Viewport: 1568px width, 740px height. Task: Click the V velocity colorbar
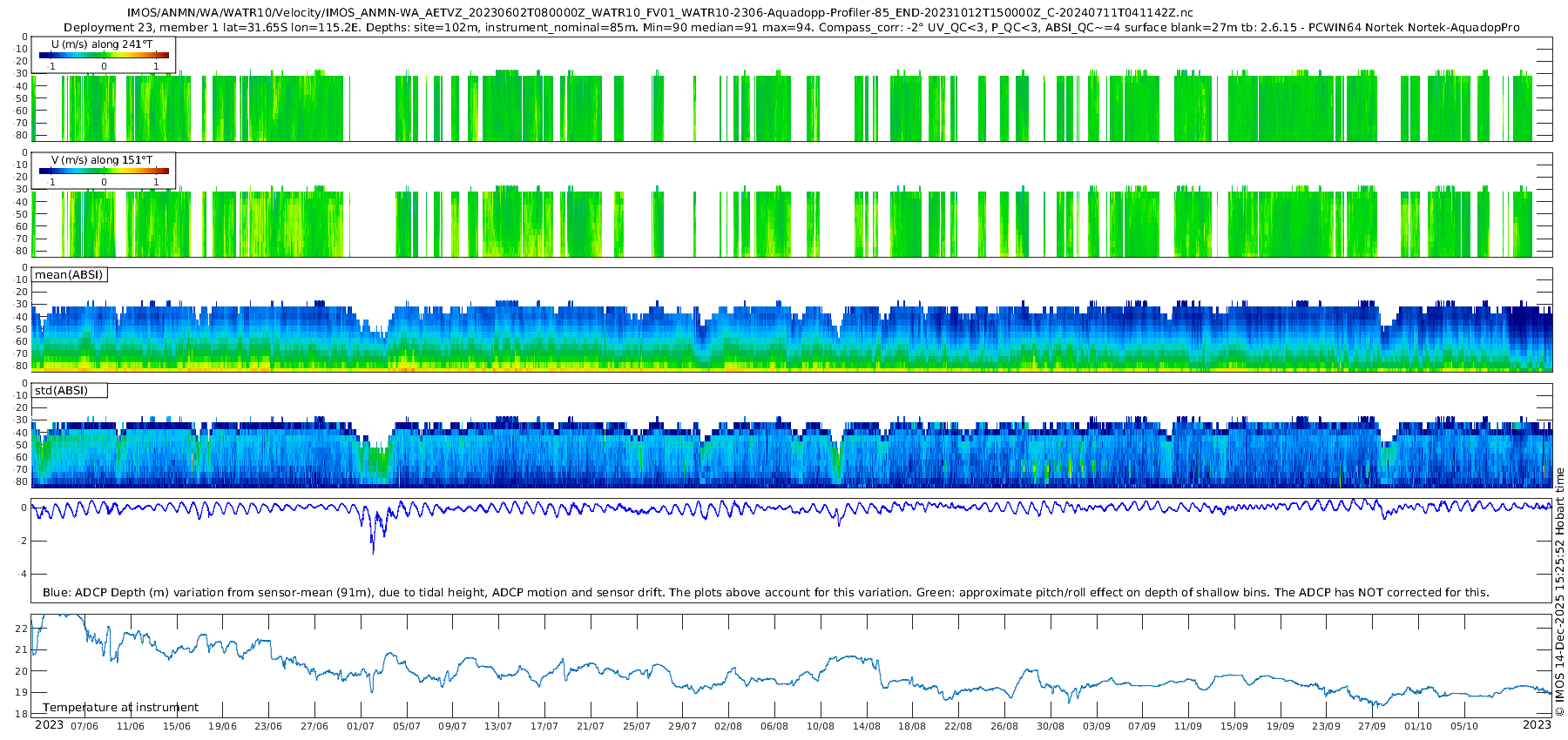(104, 172)
